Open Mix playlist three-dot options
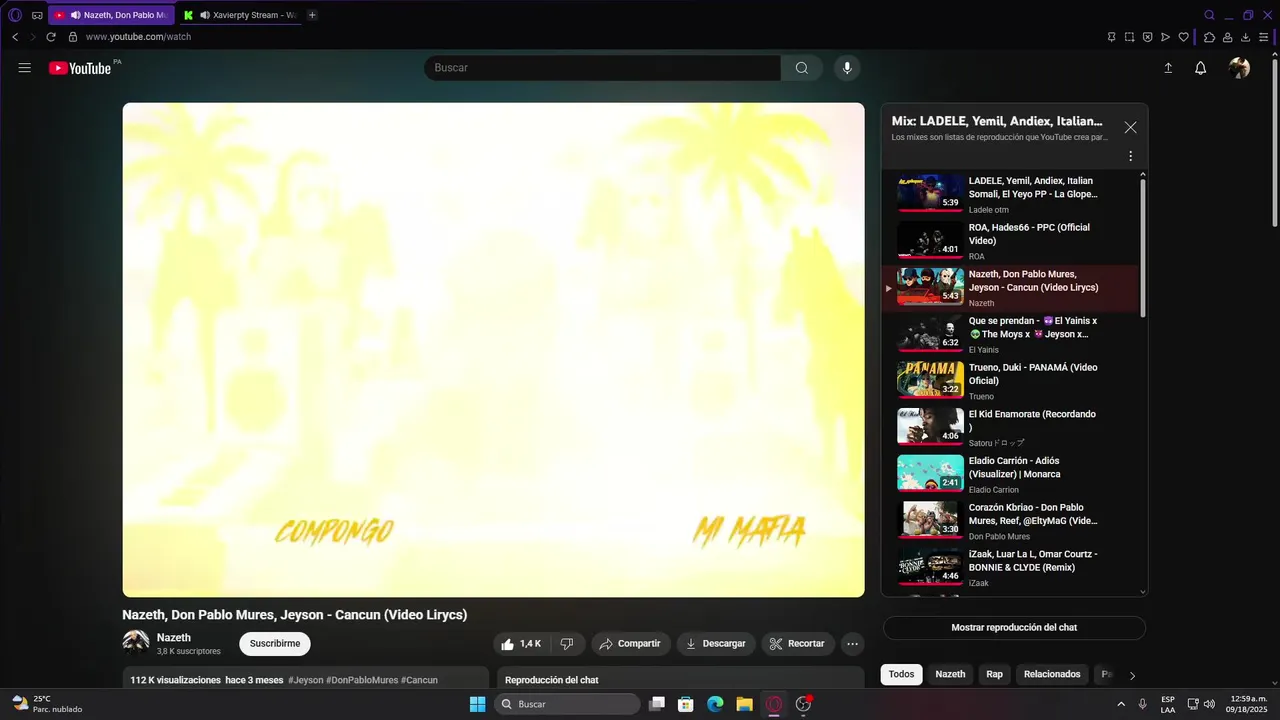This screenshot has height=720, width=1280. click(x=1131, y=156)
